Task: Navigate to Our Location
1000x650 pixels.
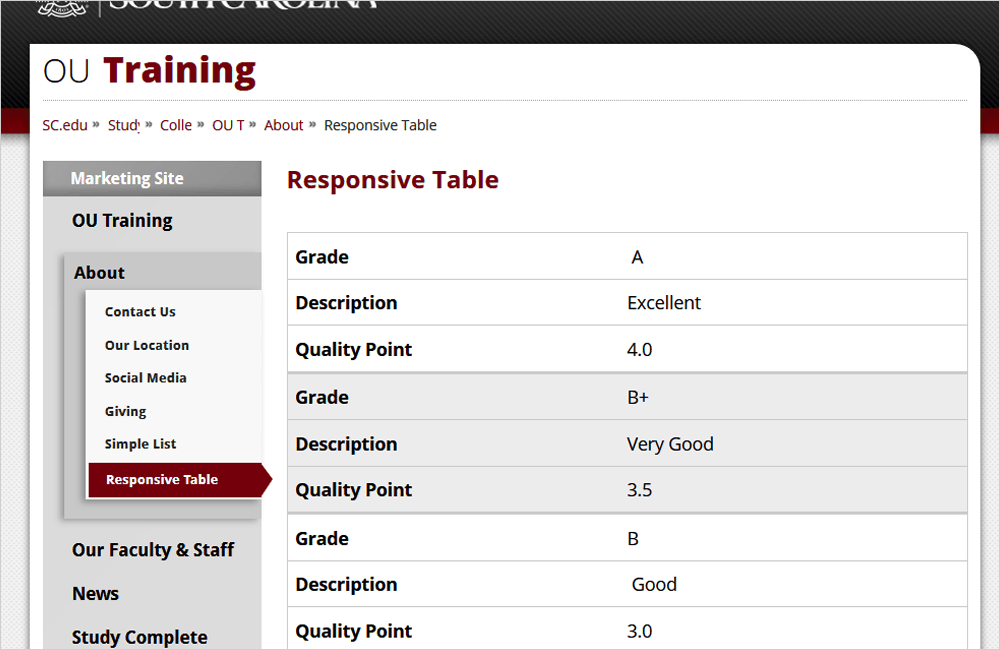Action: click(x=146, y=345)
